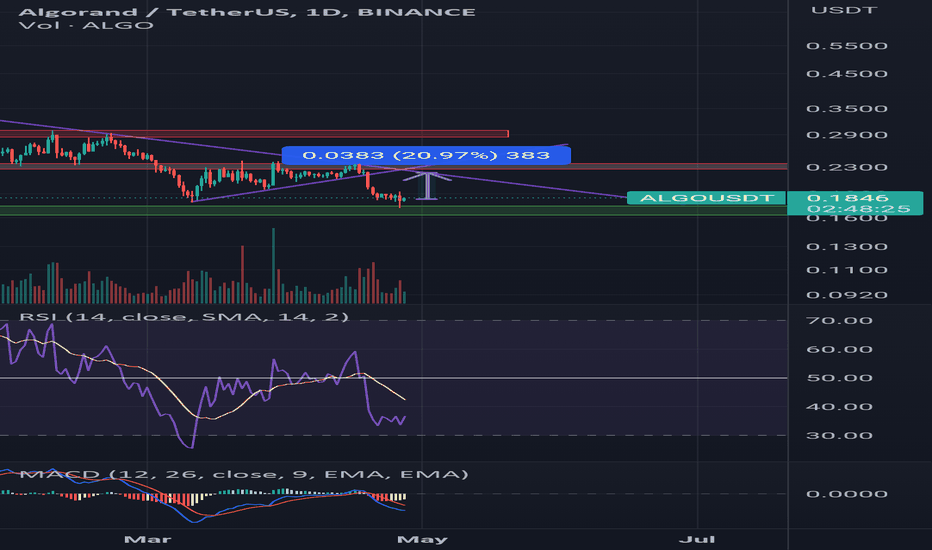The height and width of the screenshot is (550, 932).
Task: Click the 0.1846 current price tag
Action: 848,198
